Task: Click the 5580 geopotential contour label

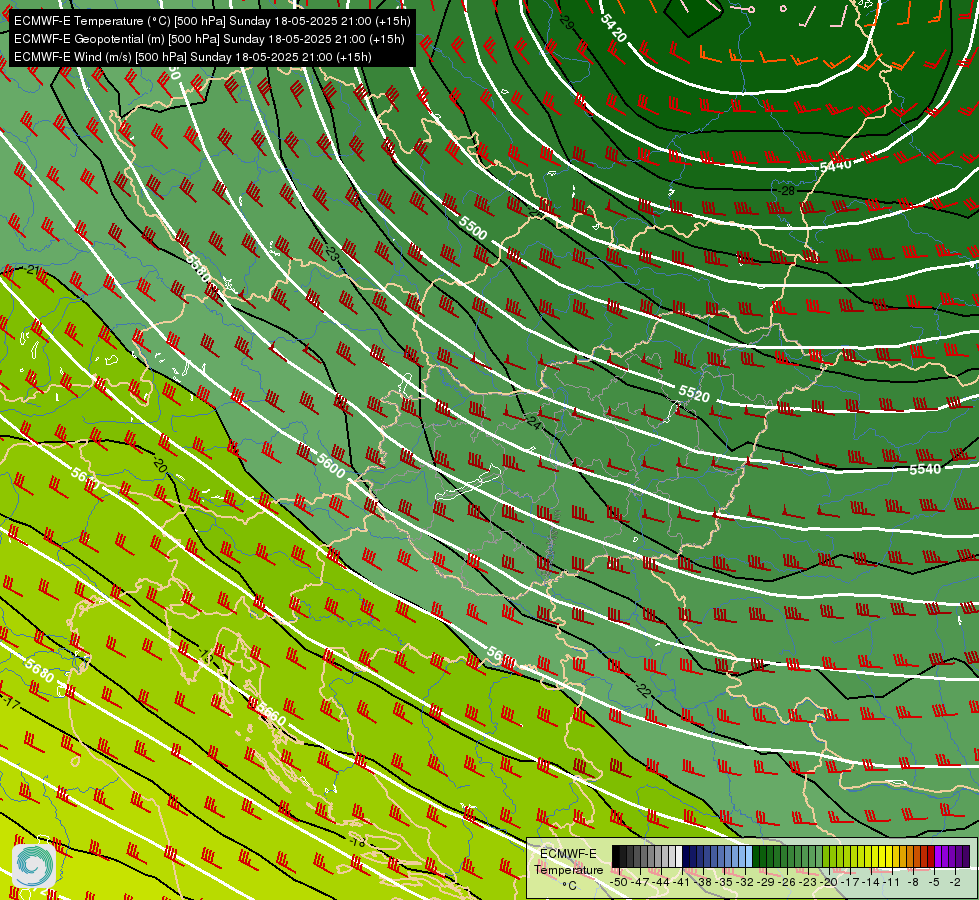Action: coord(198,268)
